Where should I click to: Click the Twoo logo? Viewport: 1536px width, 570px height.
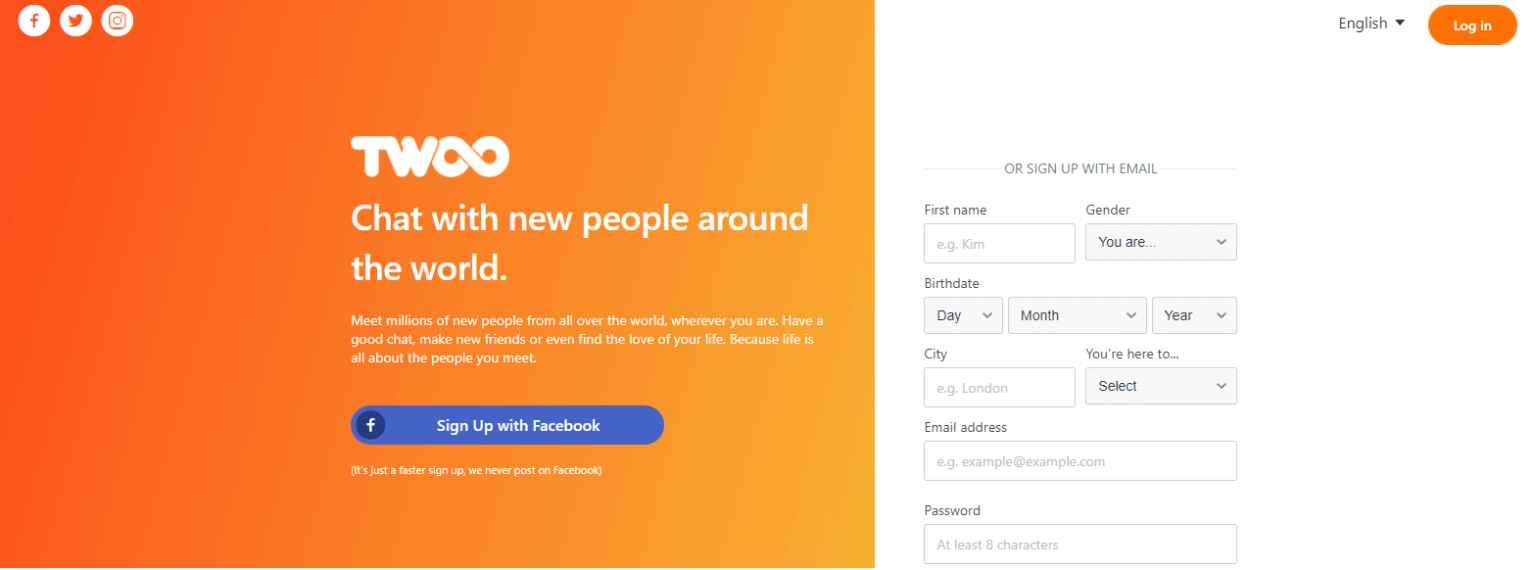pos(430,157)
